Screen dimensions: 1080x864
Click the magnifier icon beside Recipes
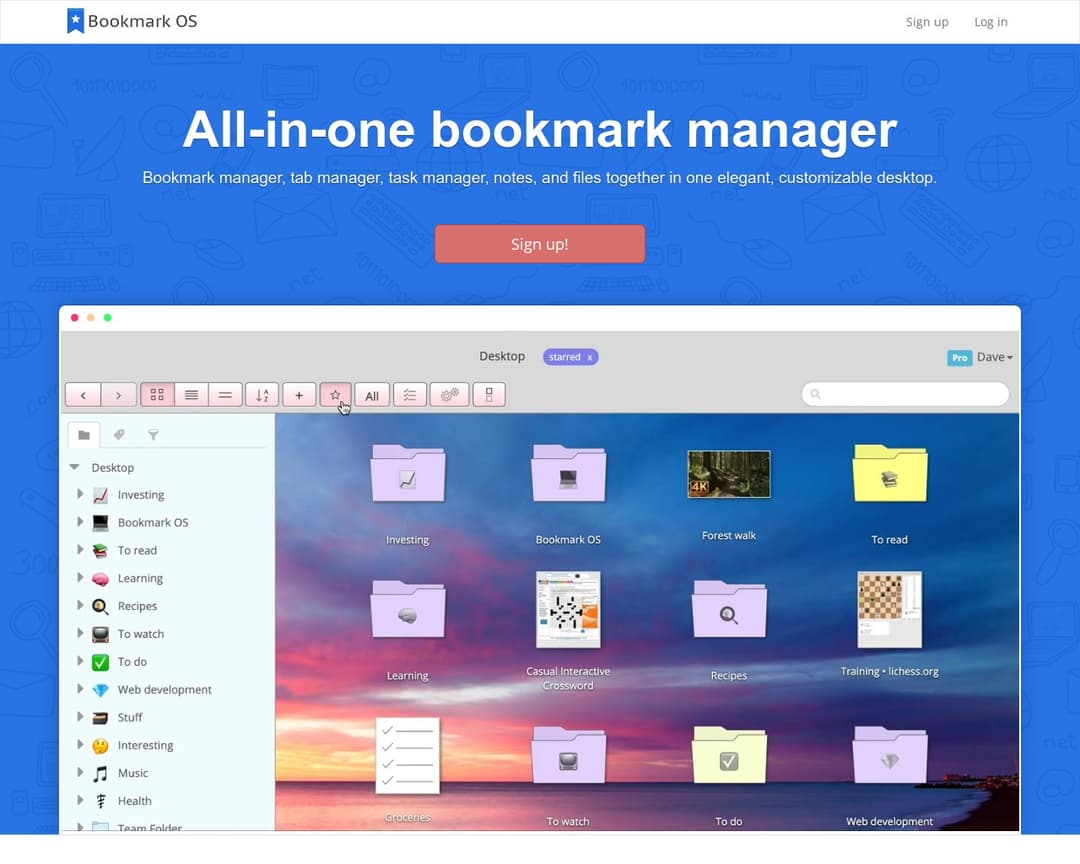point(101,606)
